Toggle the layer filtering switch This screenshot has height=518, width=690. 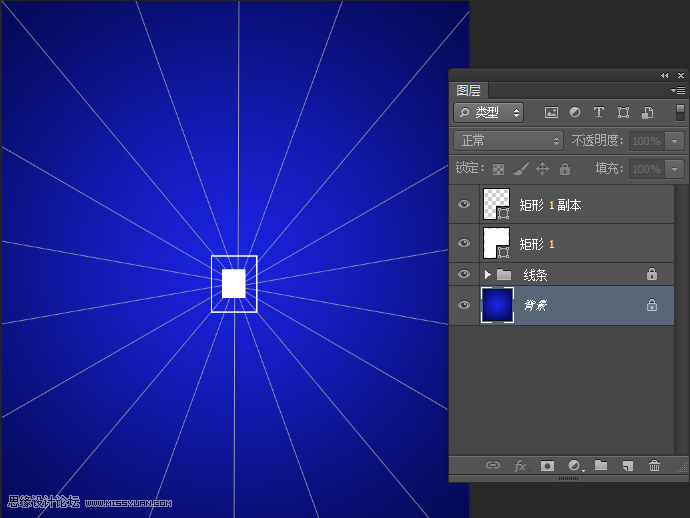(x=680, y=112)
